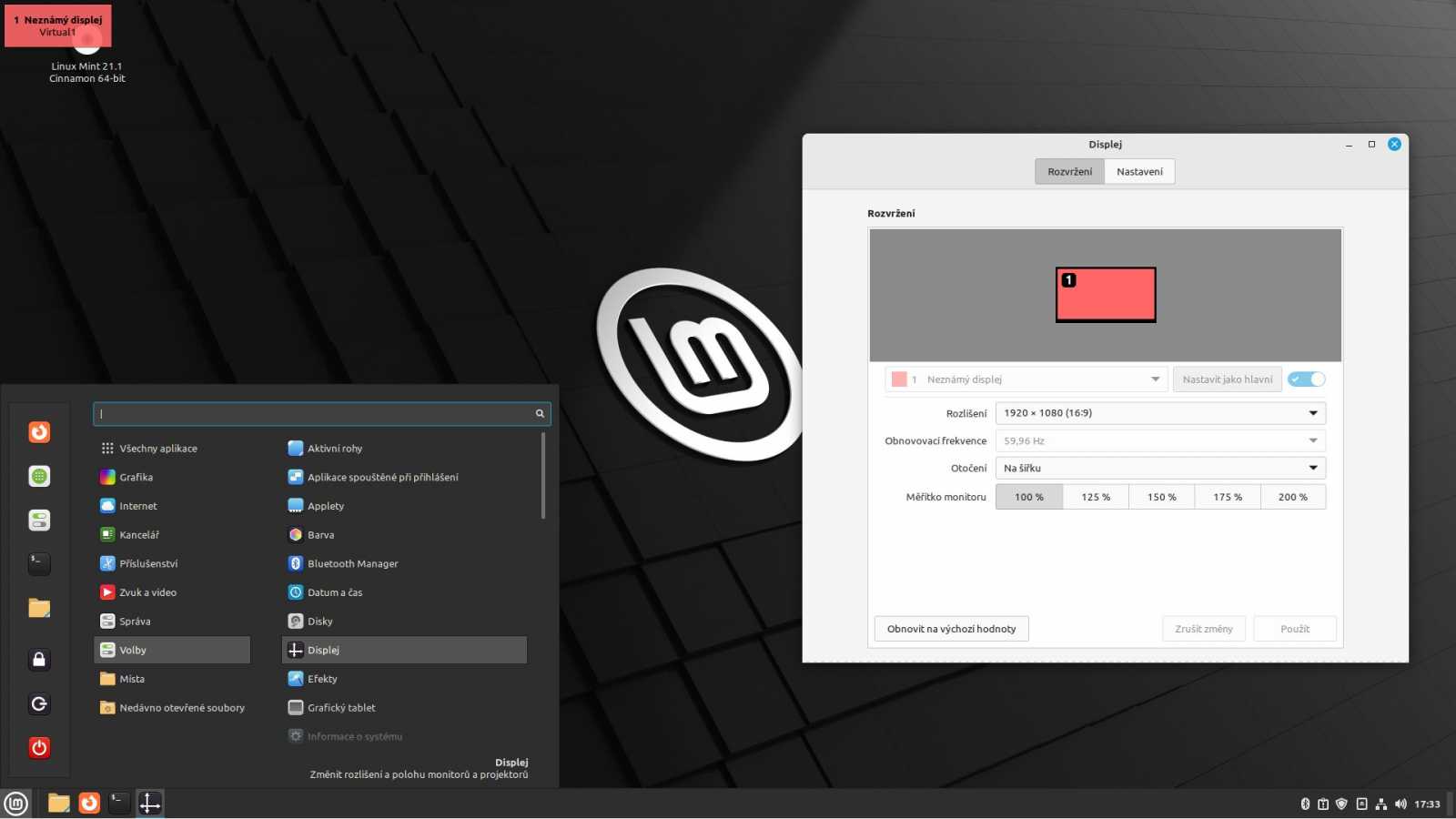Open the Disky application entry

405,622
